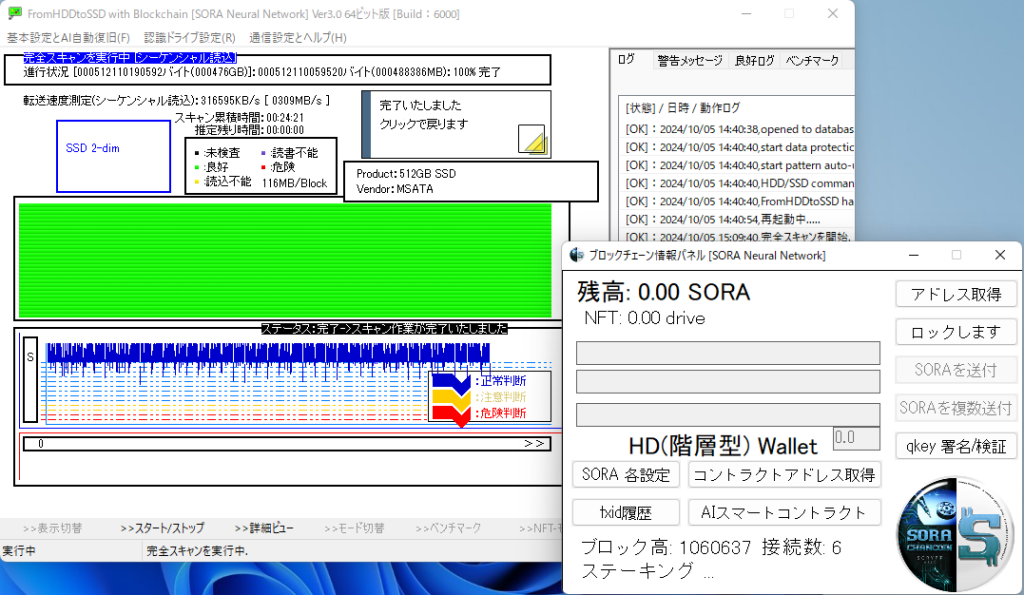Switch to the ベンチマーク tab

812,61
